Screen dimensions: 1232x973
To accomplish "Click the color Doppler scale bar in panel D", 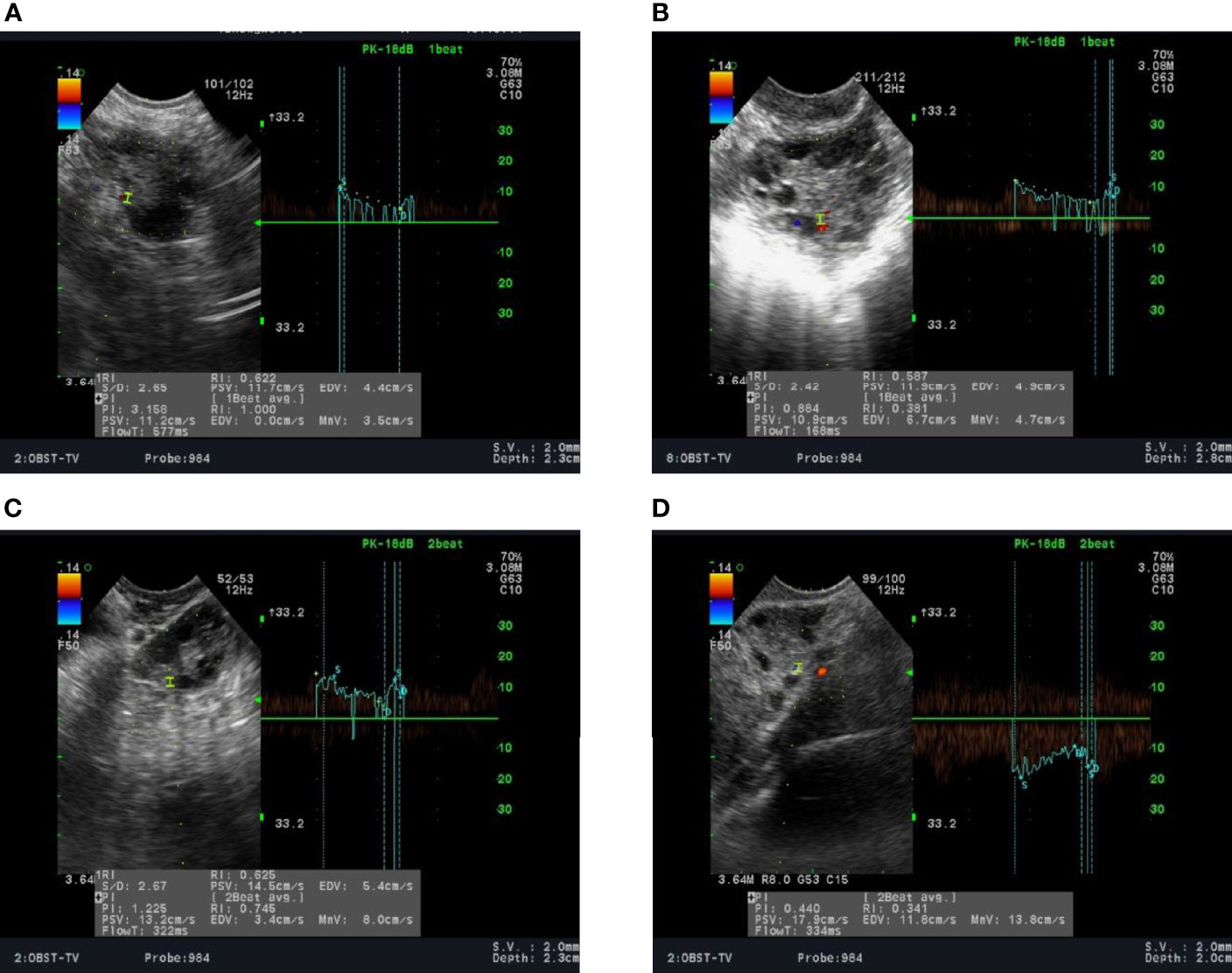I will tap(722, 599).
